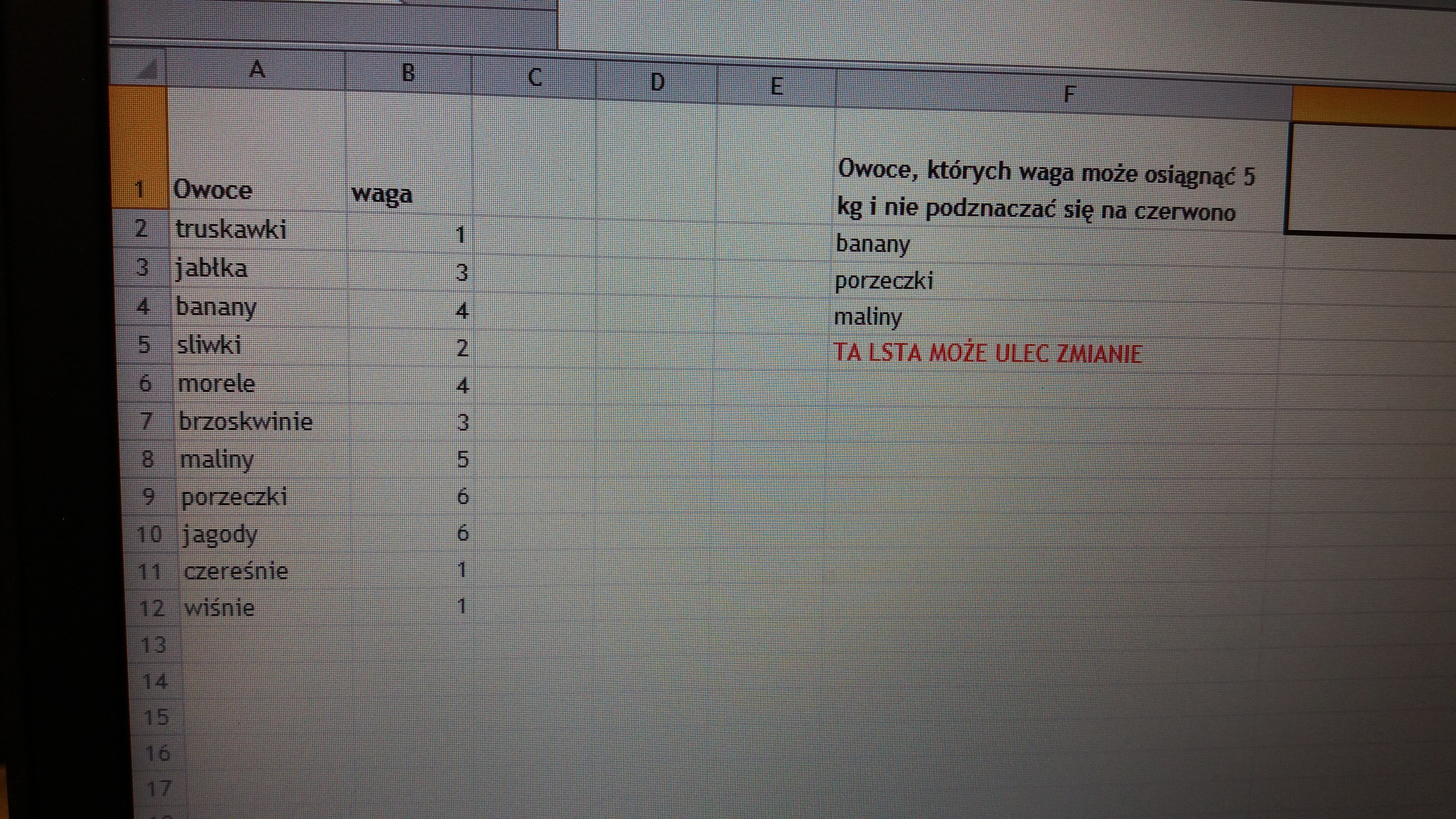Click the weight value for morele
Image resolution: width=1456 pixels, height=819 pixels.
pyautogui.click(x=412, y=386)
